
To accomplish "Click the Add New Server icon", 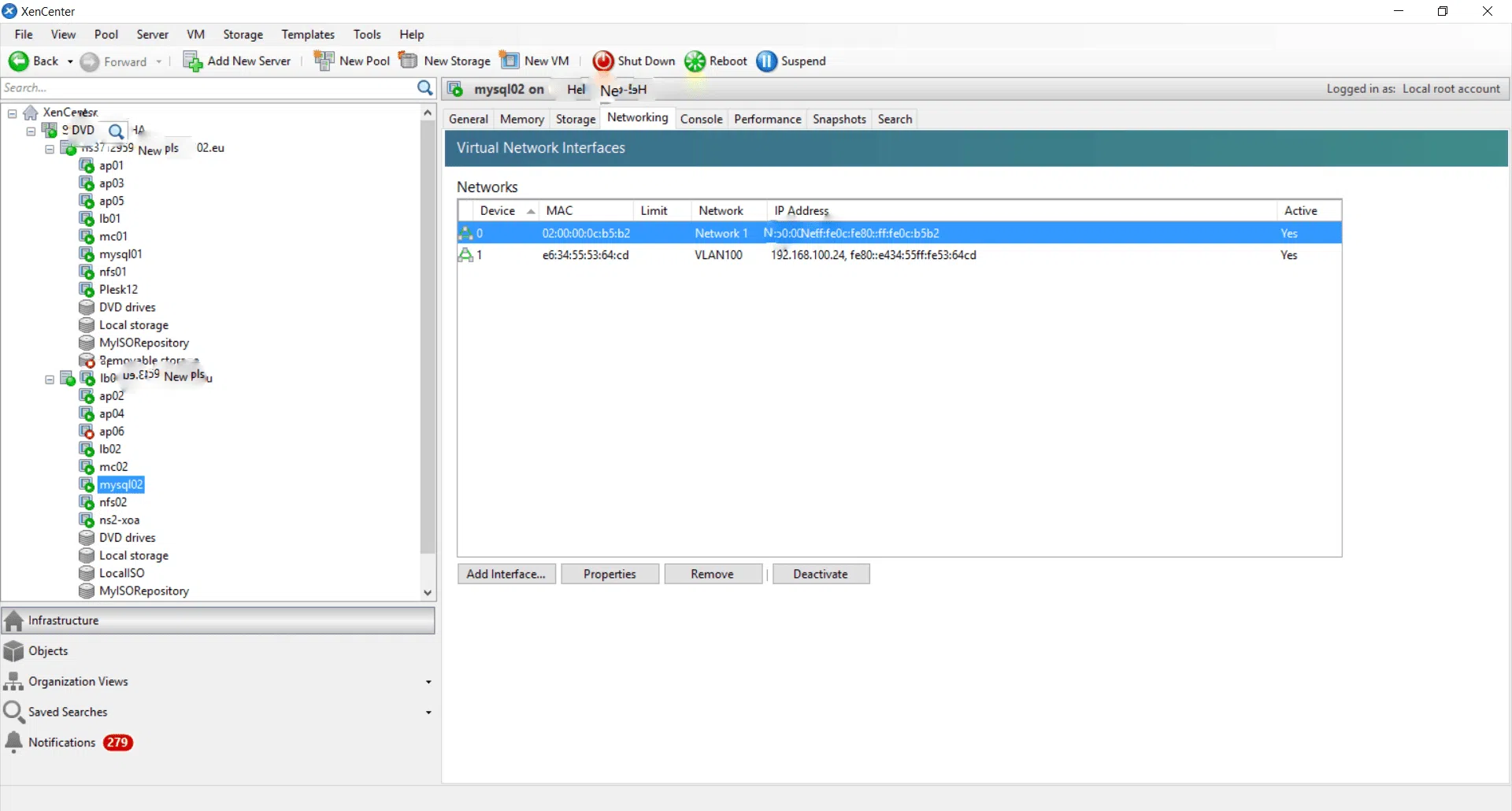I will coord(193,61).
